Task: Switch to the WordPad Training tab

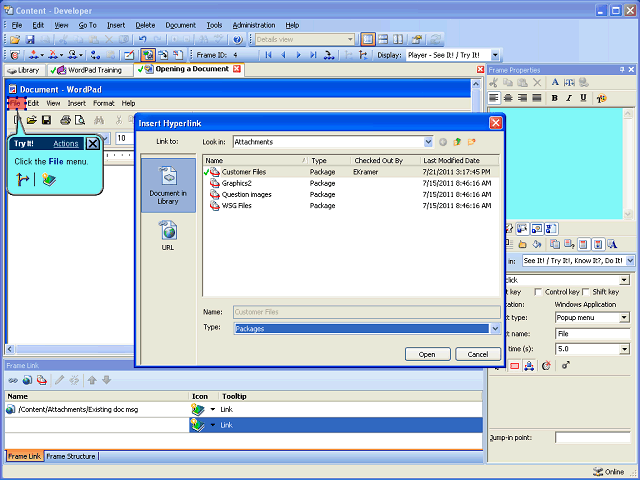Action: coord(90,70)
